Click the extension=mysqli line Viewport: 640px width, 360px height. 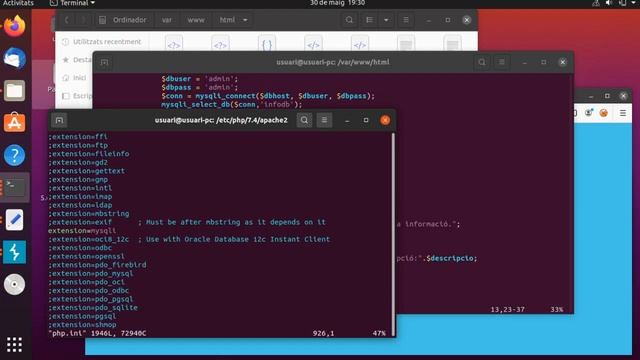pyautogui.click(x=82, y=231)
